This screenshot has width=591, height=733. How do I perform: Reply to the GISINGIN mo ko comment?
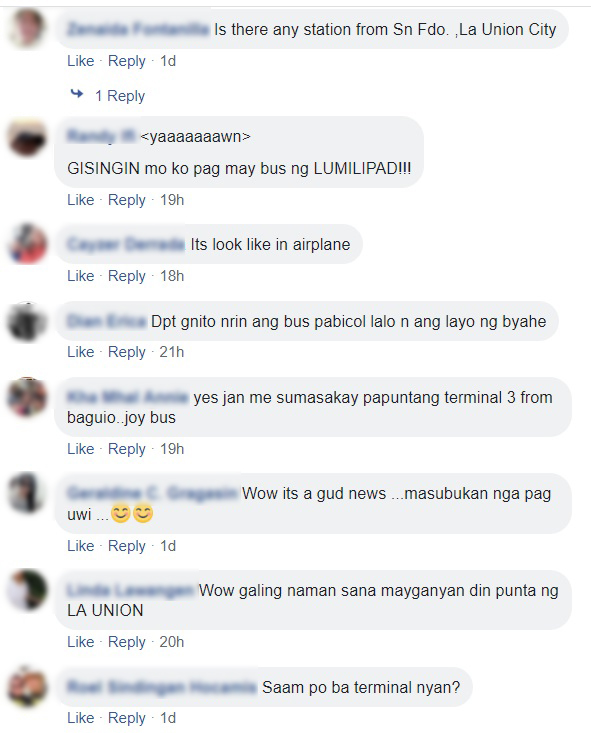[x=127, y=200]
